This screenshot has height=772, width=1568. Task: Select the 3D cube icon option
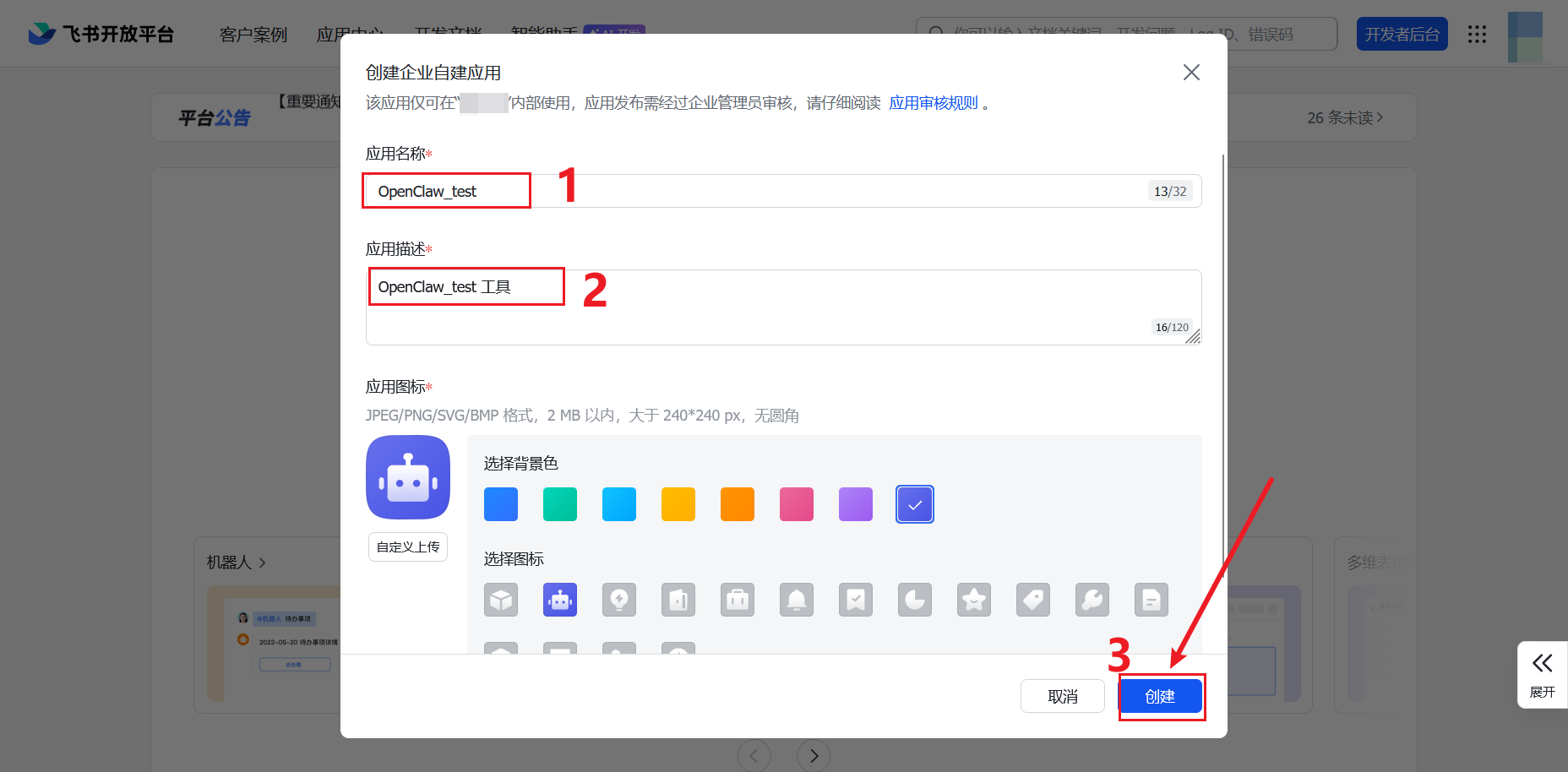point(501,600)
